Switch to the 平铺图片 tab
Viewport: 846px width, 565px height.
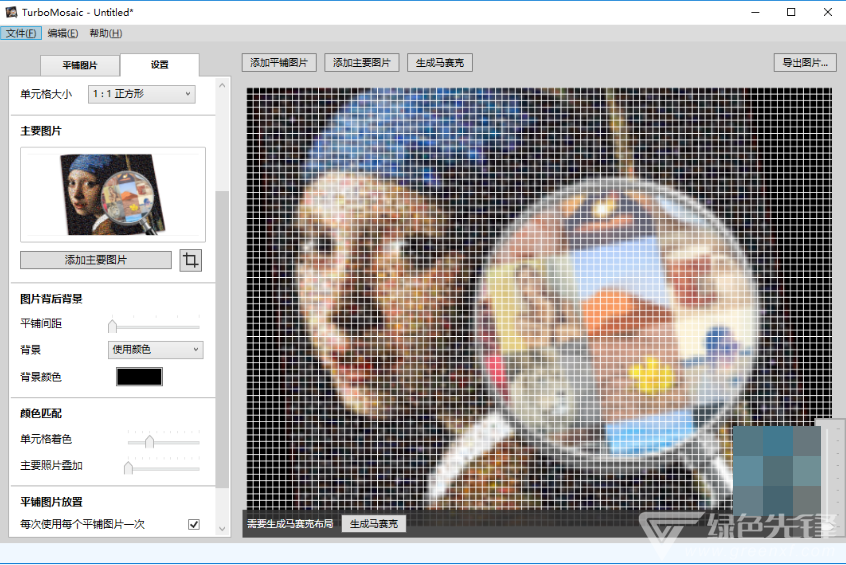[x=80, y=65]
